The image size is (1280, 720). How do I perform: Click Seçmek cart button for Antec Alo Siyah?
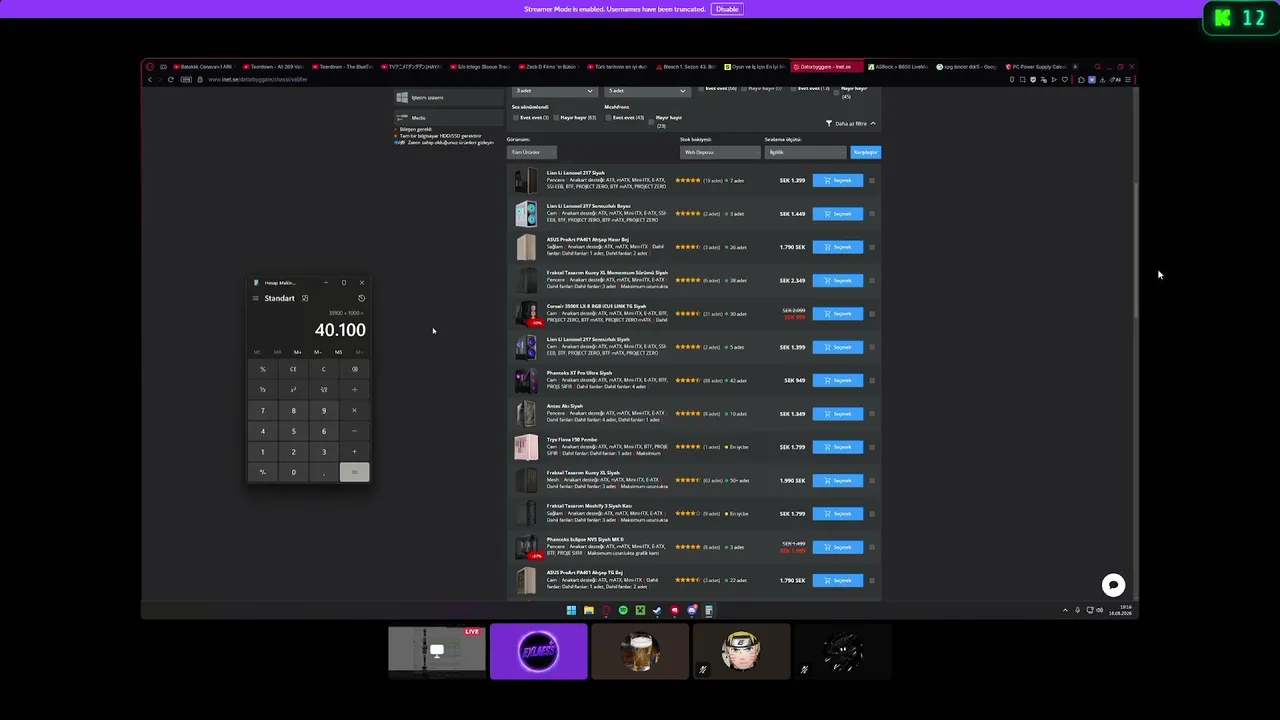(838, 414)
